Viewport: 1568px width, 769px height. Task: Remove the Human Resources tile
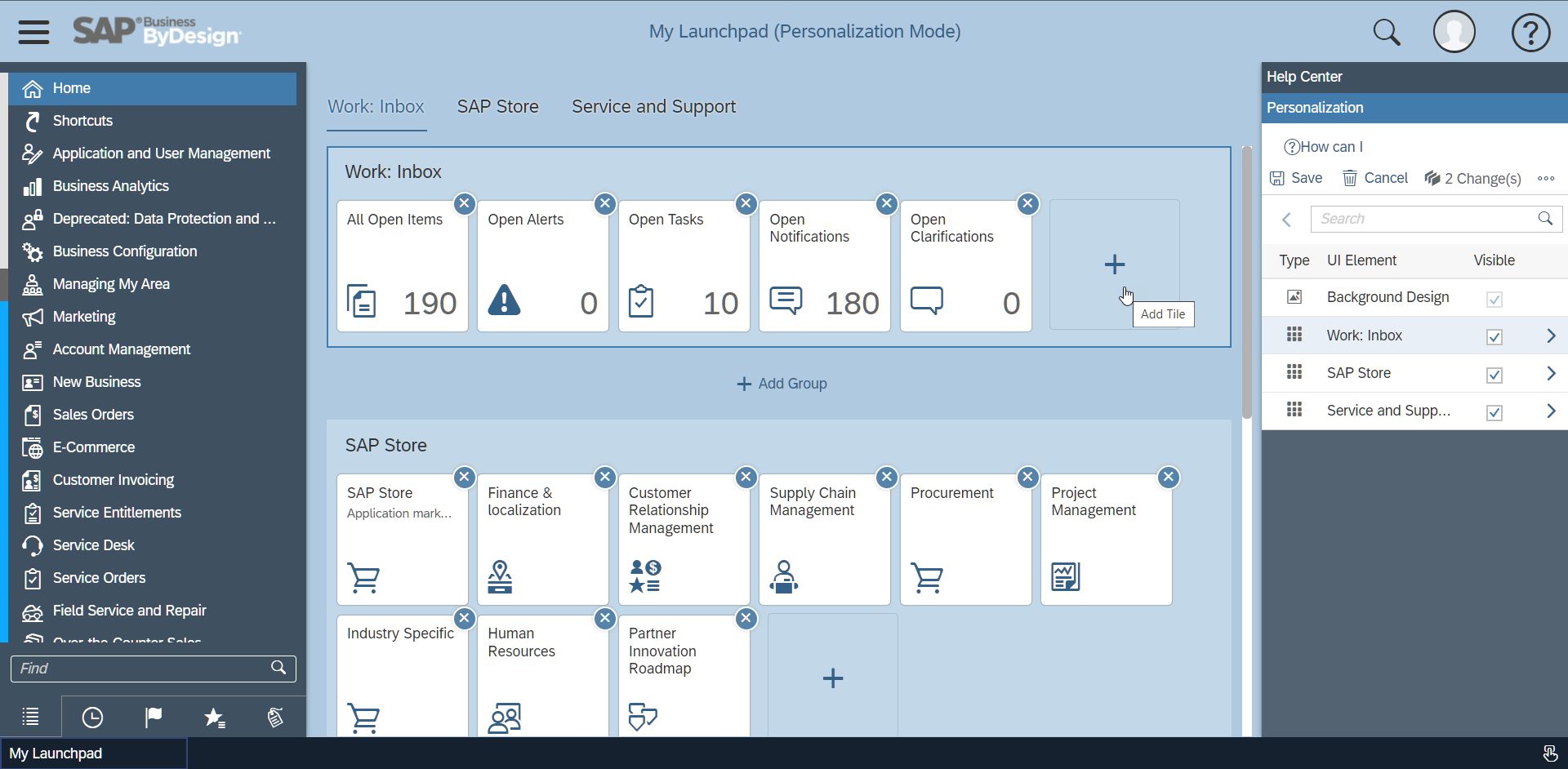605,619
